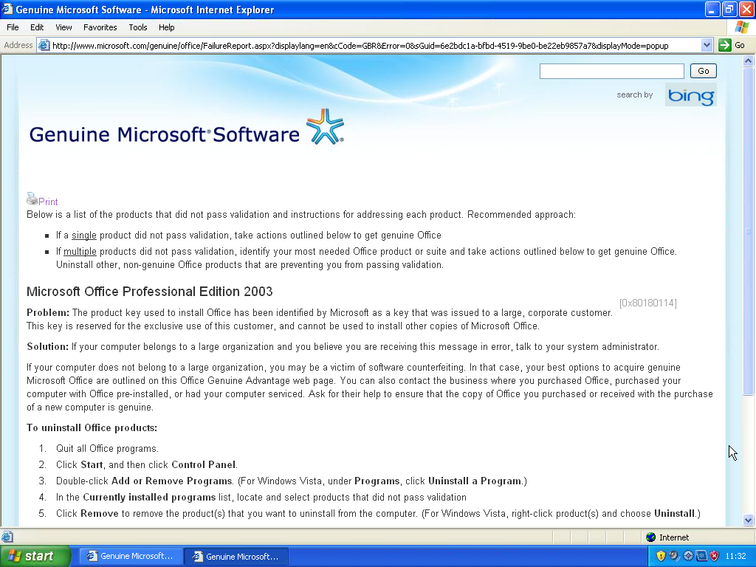This screenshot has width=756, height=567.
Task: Click the scroll down arrow of the page scrollbar
Action: 748,520
